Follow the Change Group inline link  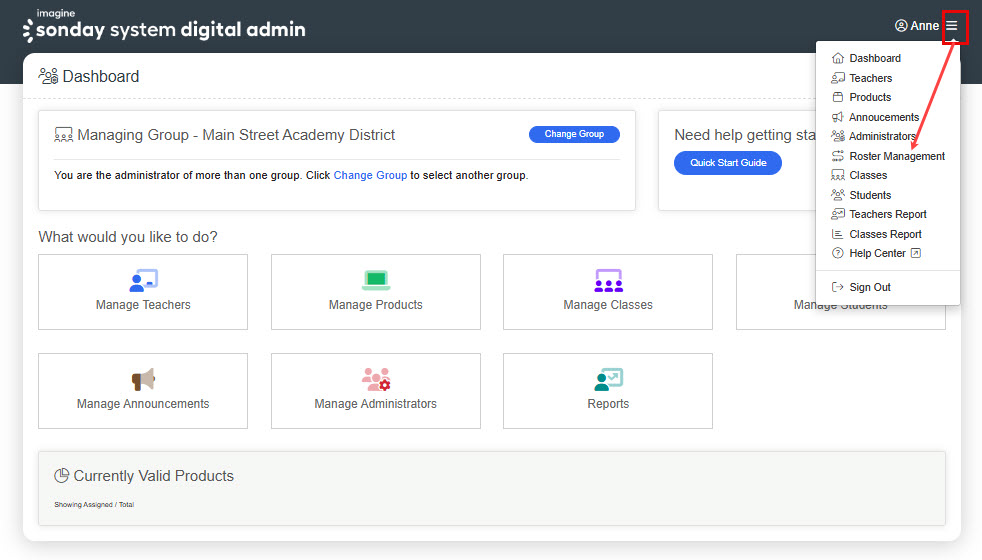[x=370, y=175]
